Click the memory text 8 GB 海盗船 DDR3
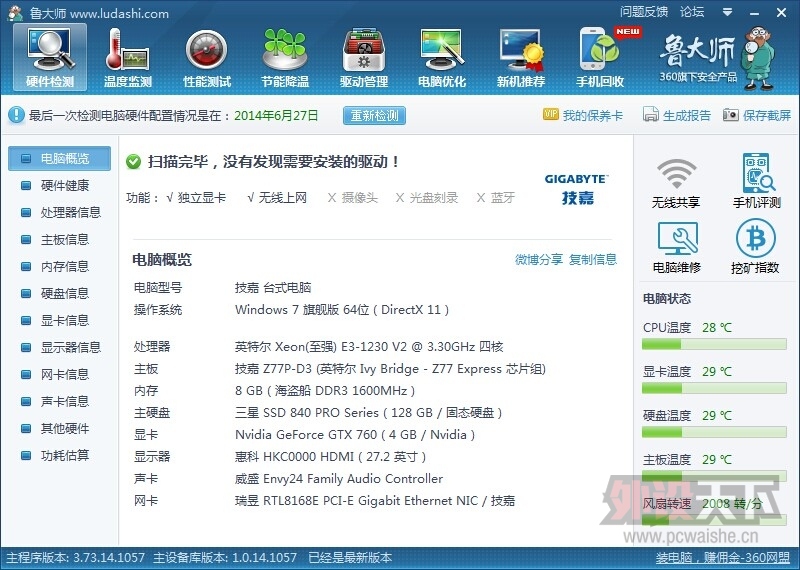 point(325,391)
